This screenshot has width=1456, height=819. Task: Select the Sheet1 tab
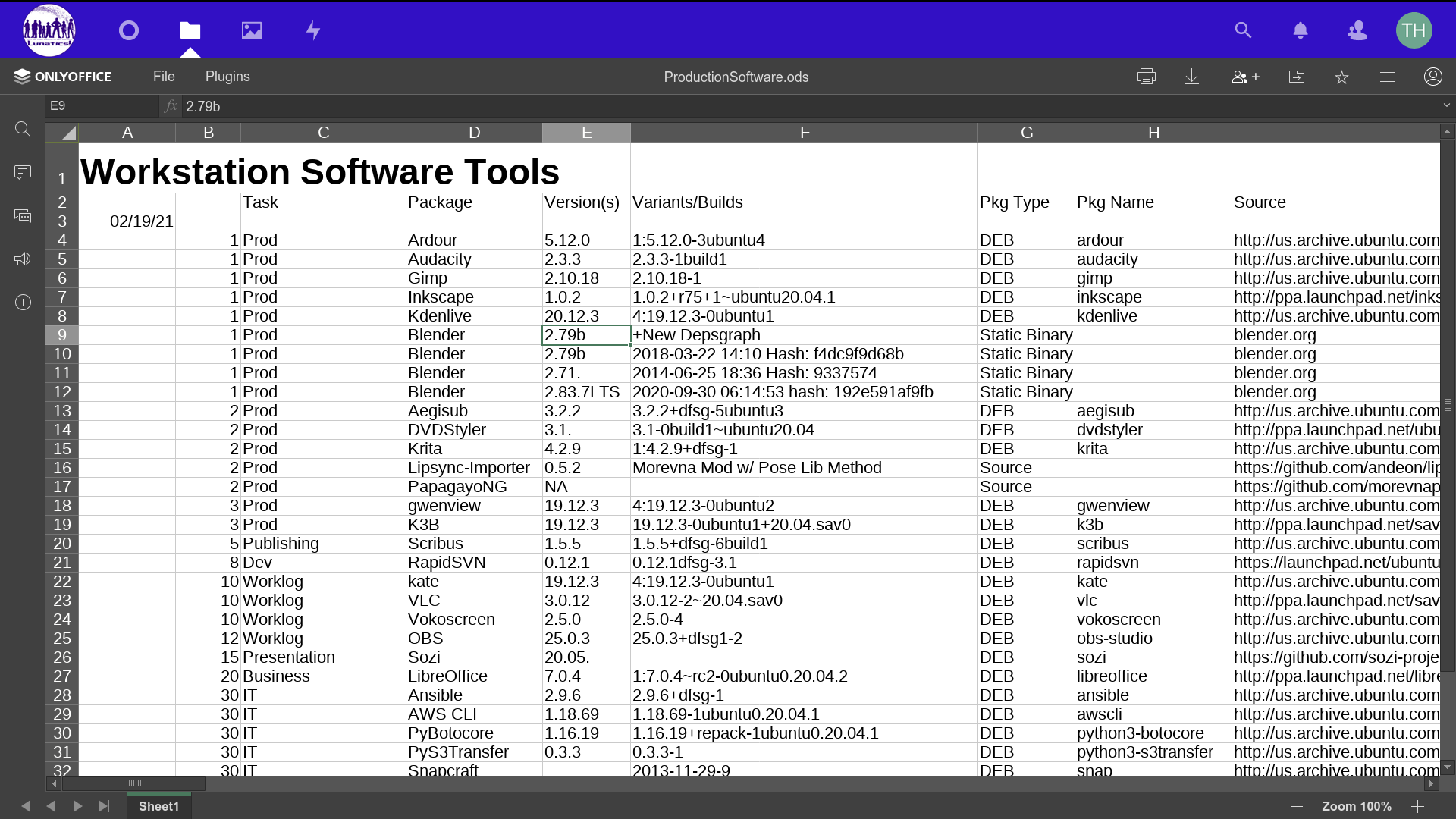click(158, 806)
